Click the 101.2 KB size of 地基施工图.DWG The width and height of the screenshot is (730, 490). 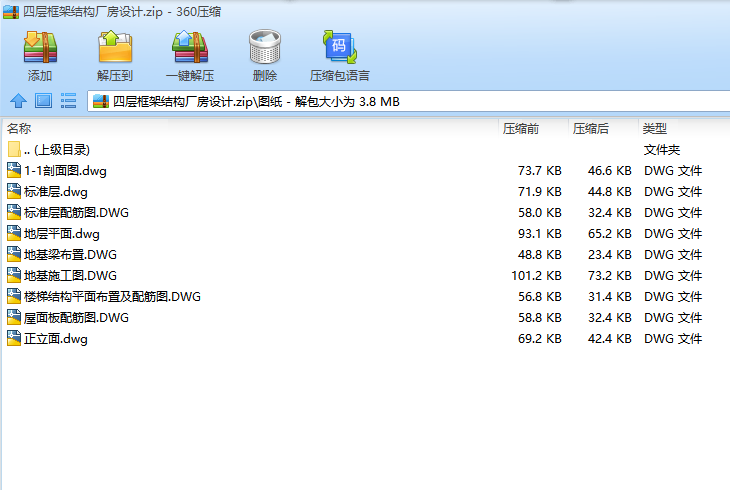536,276
